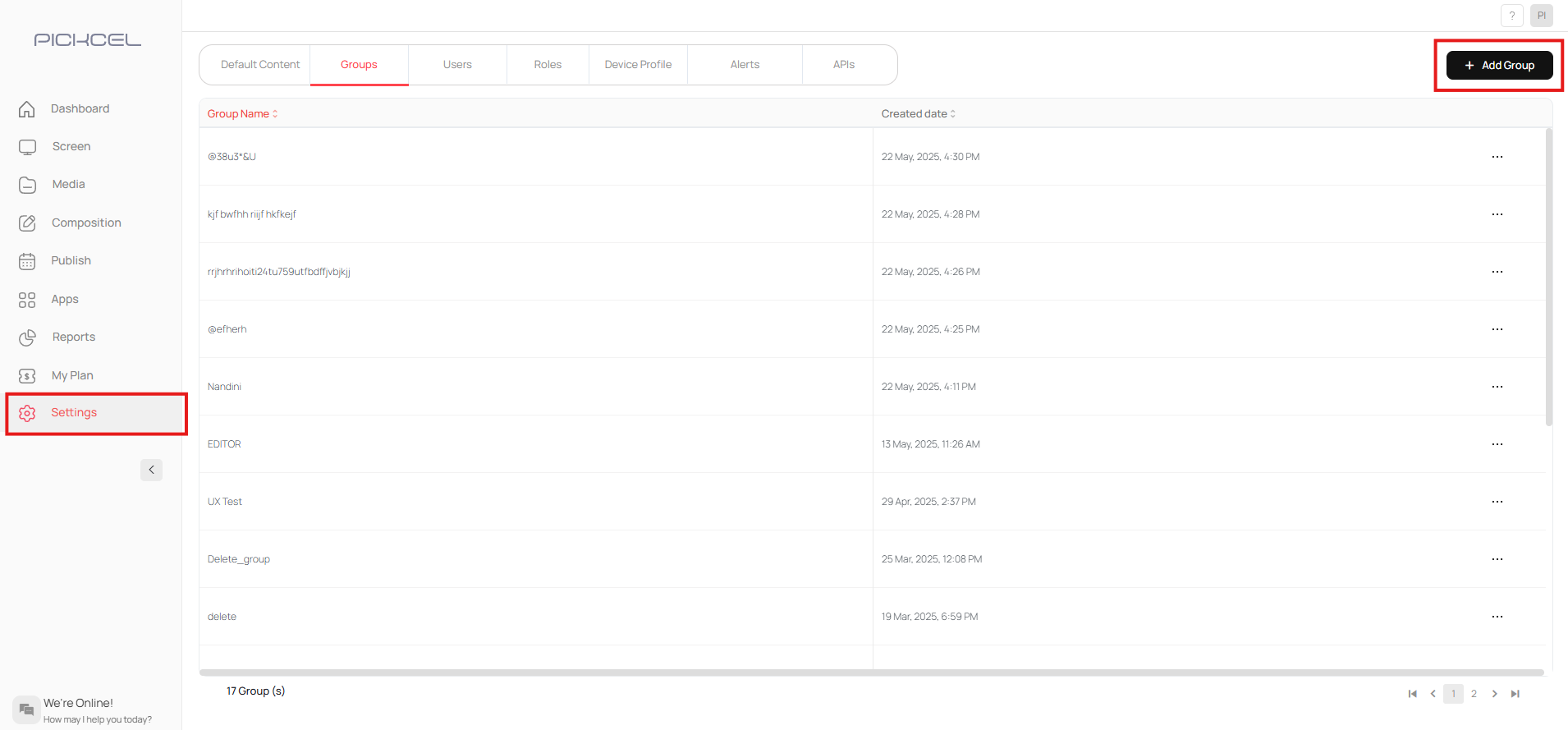Screen dimensions: 1568x730
Task: Open the Nandini group link
Action: click(x=224, y=387)
